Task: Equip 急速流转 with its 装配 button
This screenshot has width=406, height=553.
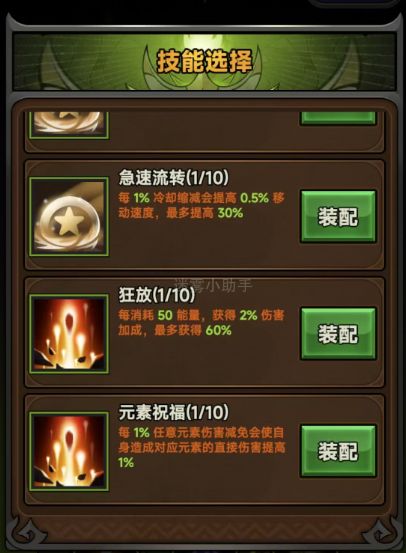Action: click(338, 217)
